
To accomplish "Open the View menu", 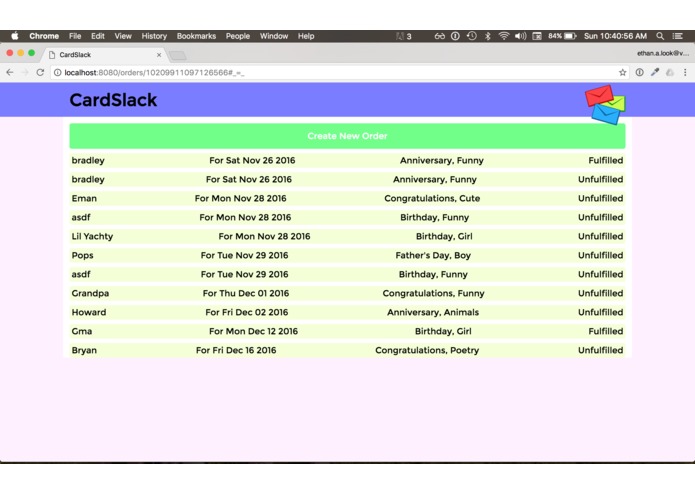I will coord(123,36).
